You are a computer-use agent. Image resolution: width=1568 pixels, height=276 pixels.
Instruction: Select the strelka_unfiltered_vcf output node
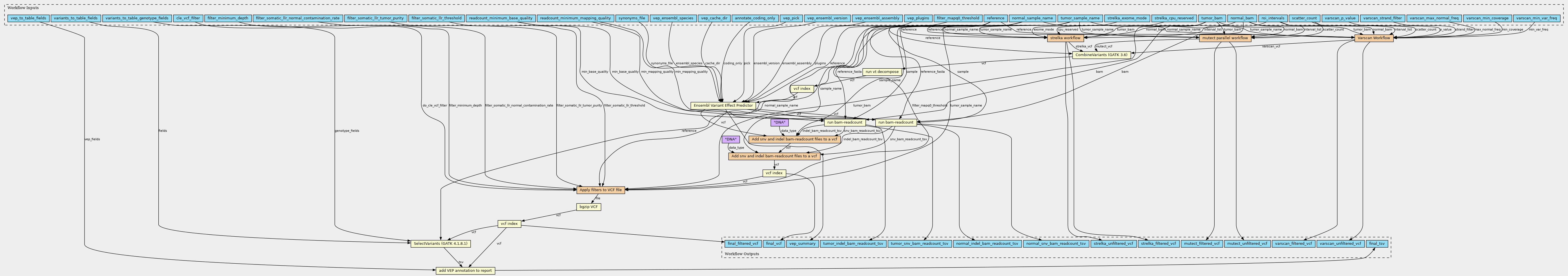click(x=1113, y=244)
